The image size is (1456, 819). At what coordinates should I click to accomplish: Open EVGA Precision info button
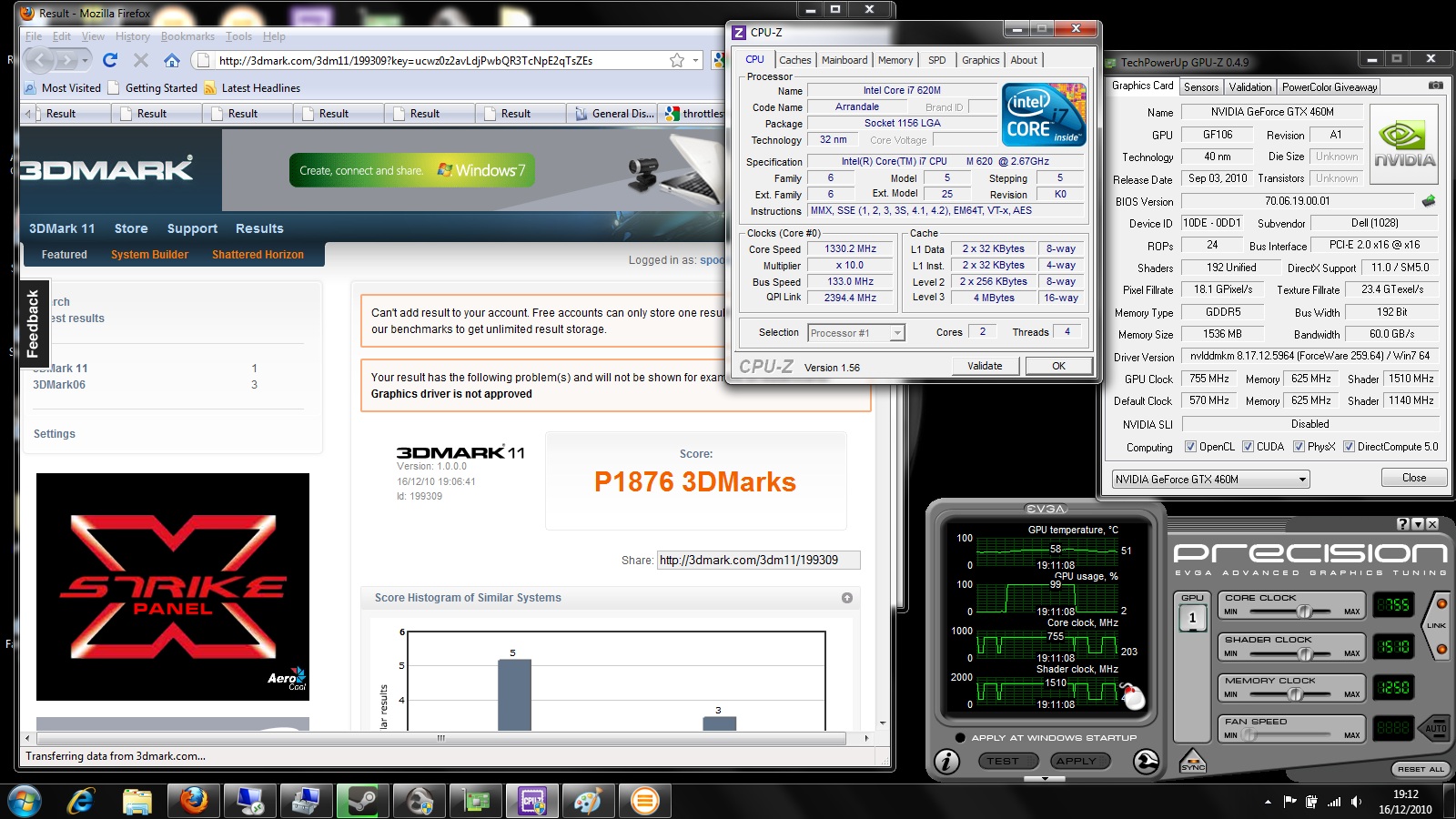click(946, 762)
